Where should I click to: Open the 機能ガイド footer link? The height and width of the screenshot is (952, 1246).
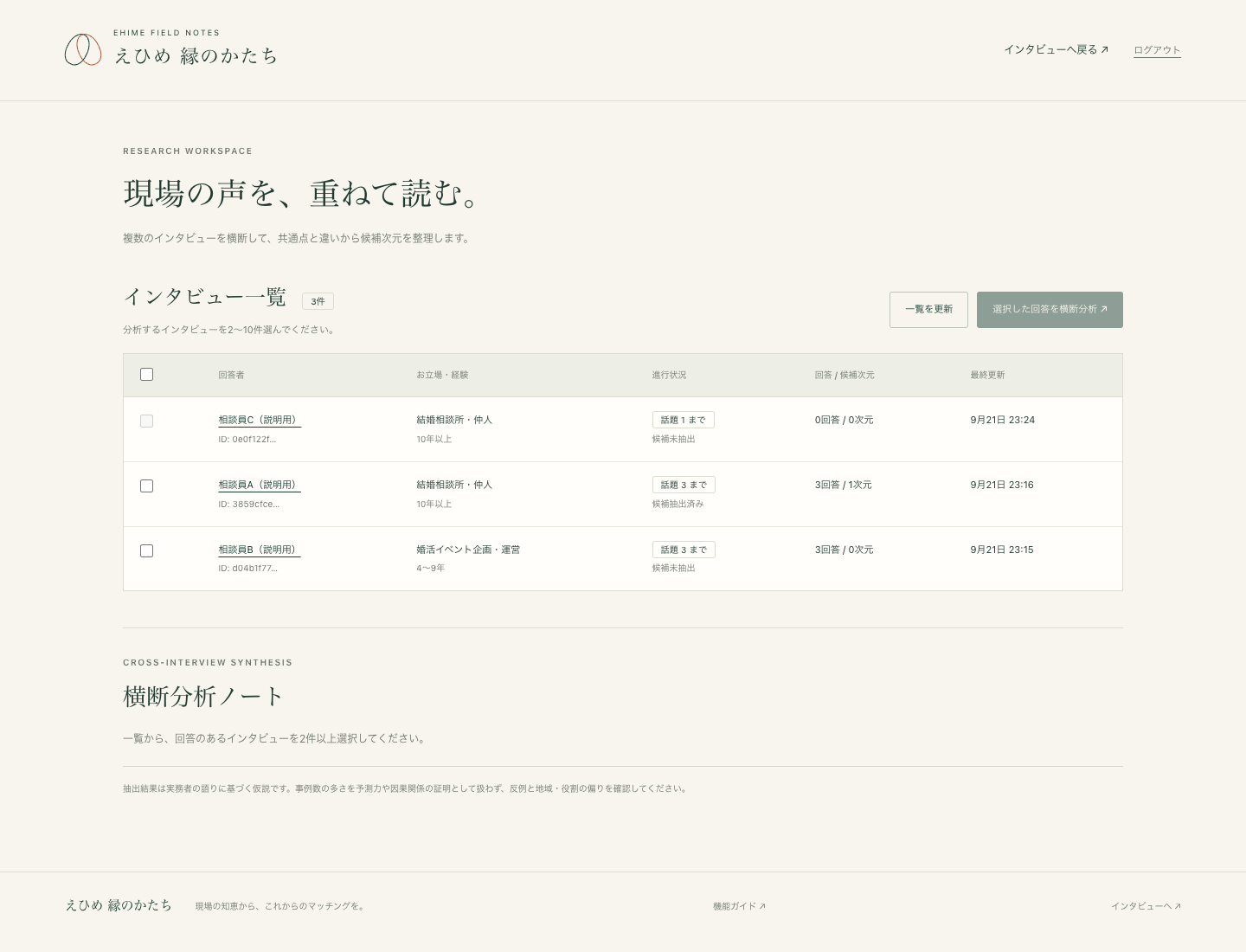pos(739,906)
